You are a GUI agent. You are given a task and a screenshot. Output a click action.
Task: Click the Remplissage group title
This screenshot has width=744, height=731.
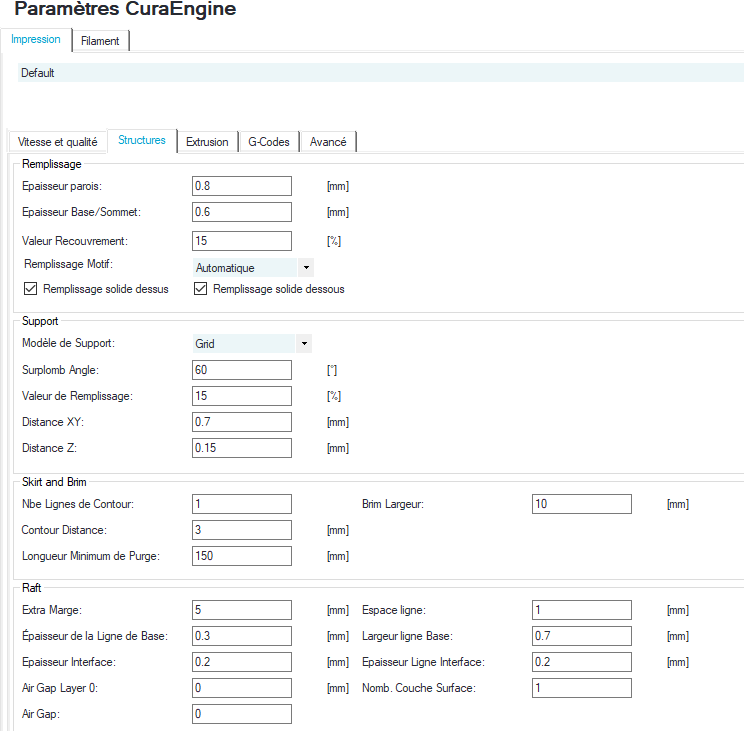click(x=52, y=164)
